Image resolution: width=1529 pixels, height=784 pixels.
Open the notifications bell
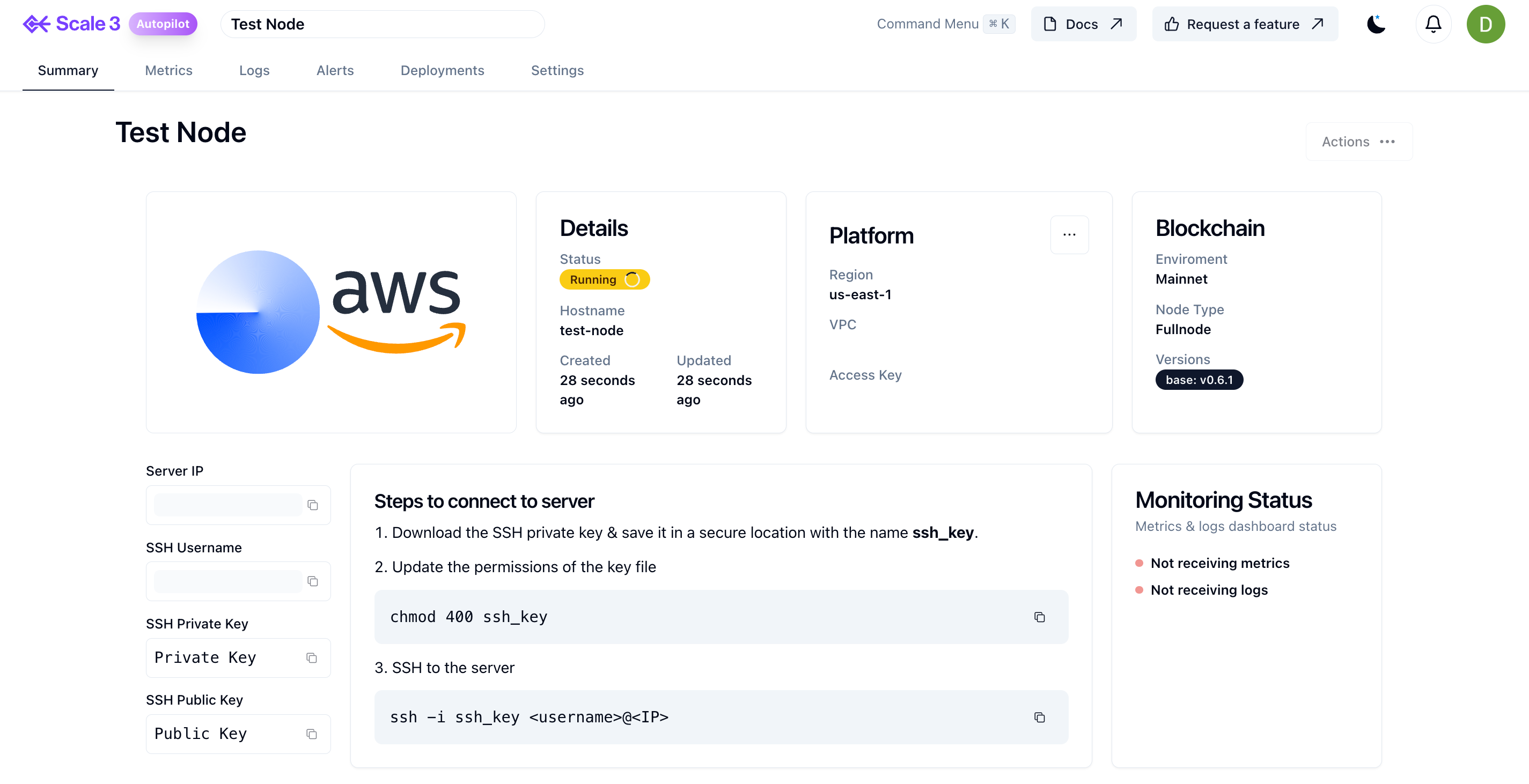(x=1433, y=24)
